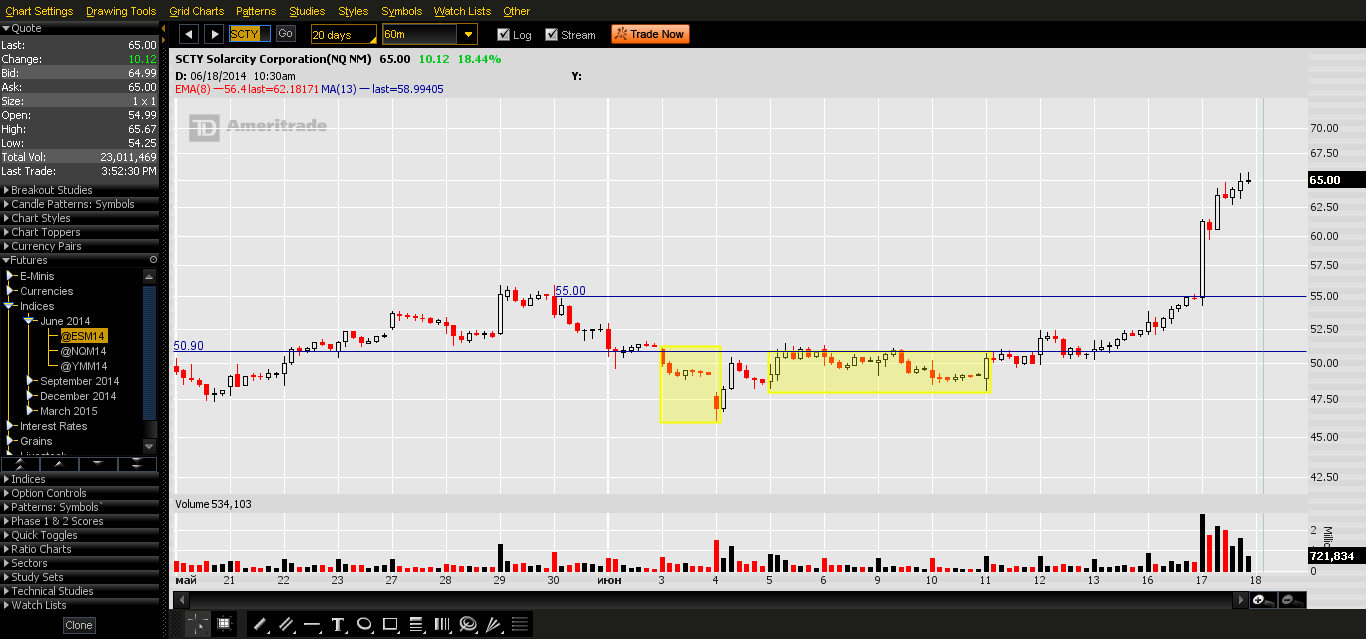Jump to bottom of futures list
1366x639 pixels.
(137, 464)
